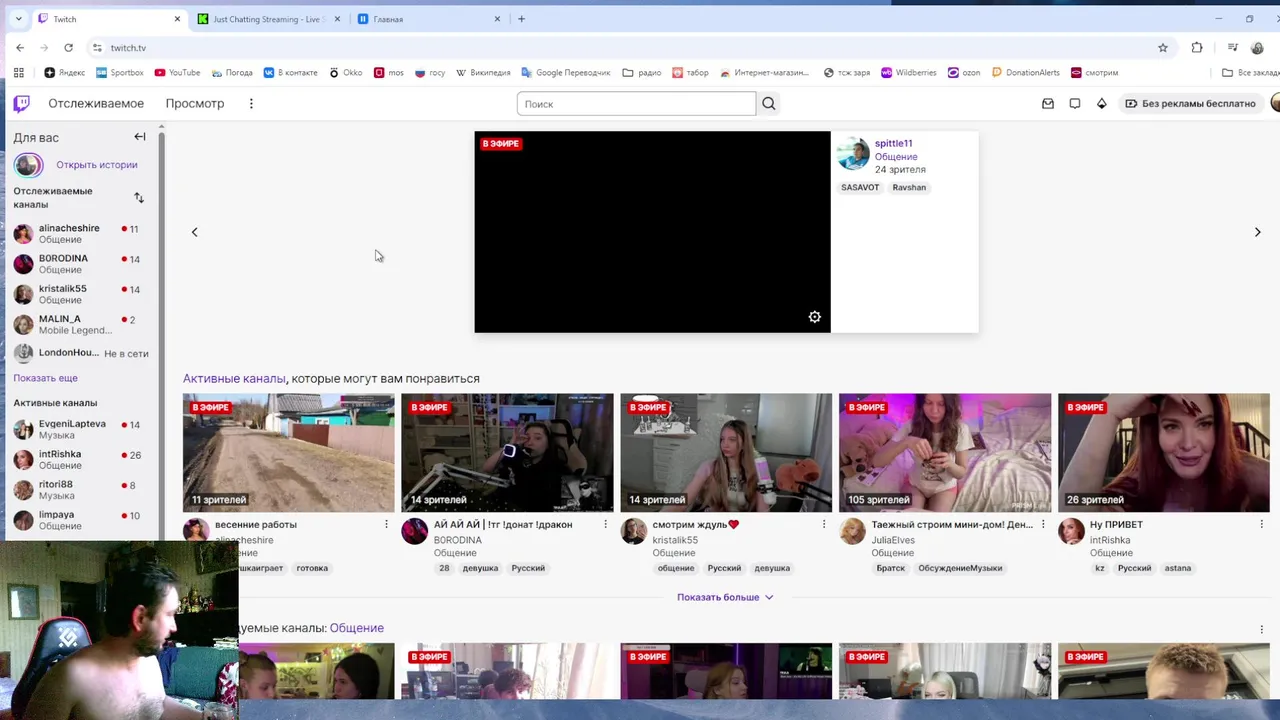Open Wildberries bookmark

[908, 72]
